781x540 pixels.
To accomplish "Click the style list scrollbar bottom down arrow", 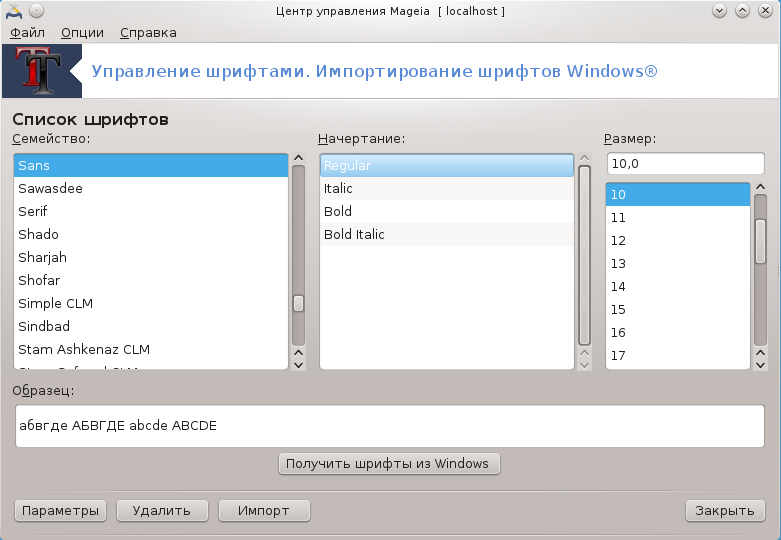I will coord(585,365).
